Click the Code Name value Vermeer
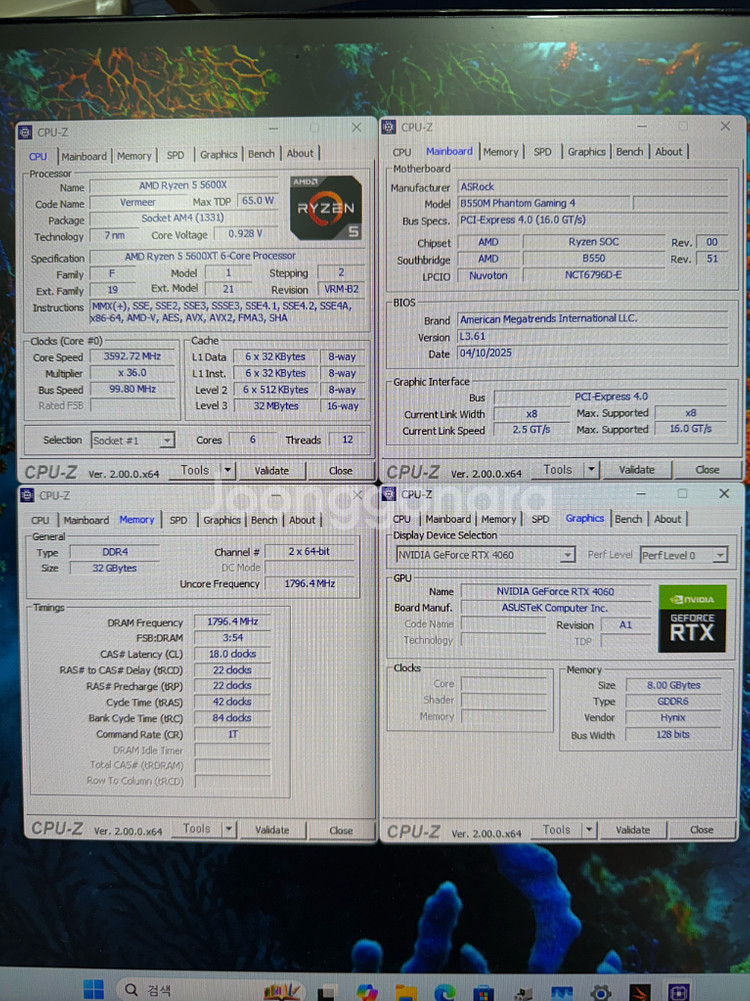This screenshot has width=750, height=1001. click(137, 202)
